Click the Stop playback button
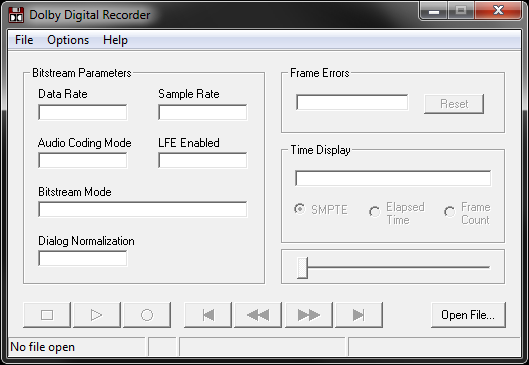The image size is (529, 365). coord(47,315)
